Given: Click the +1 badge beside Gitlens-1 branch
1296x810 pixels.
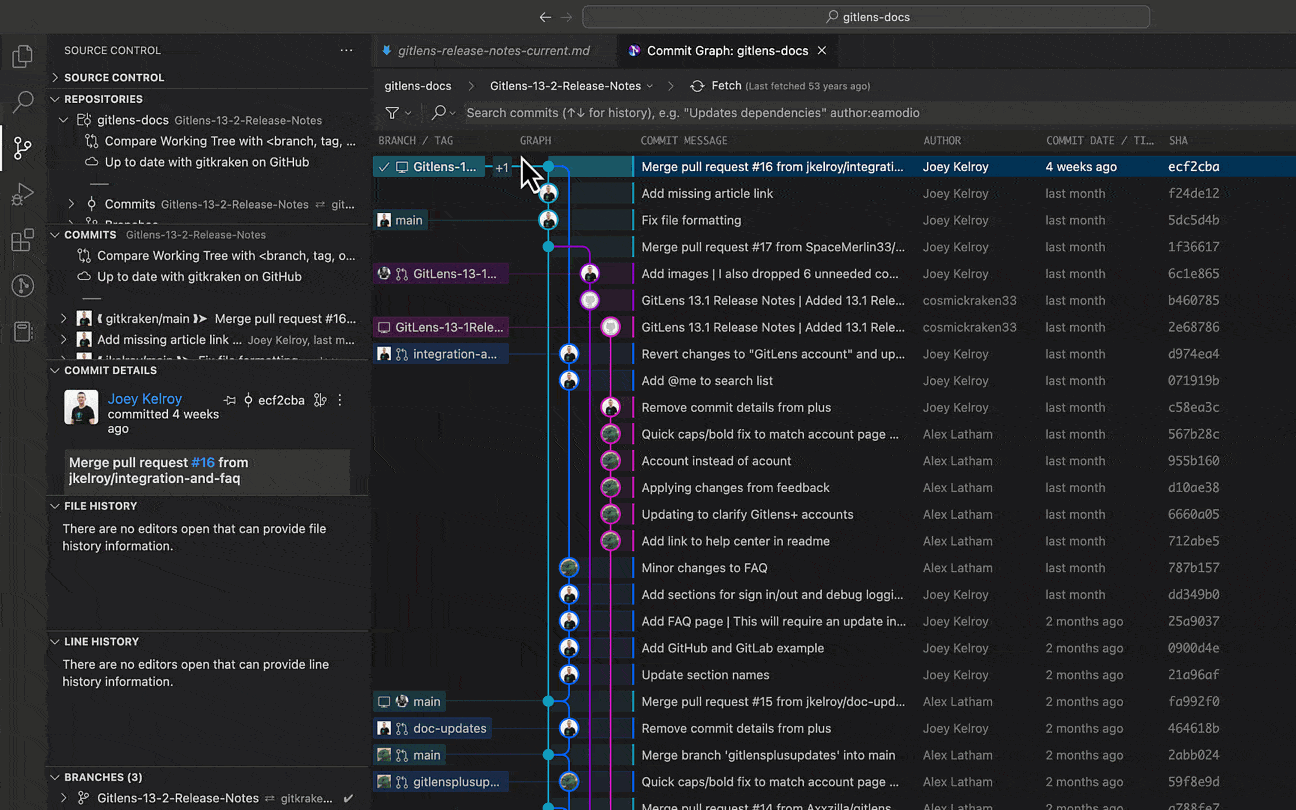Looking at the screenshot, I should tap(502, 167).
